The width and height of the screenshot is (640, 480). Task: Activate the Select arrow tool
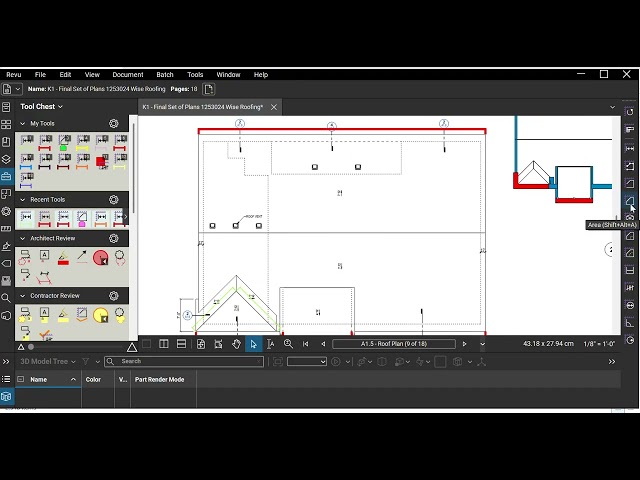[x=253, y=344]
